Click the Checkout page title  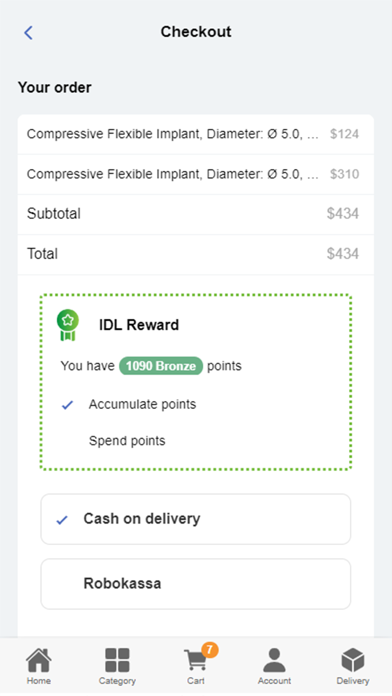[x=196, y=32]
